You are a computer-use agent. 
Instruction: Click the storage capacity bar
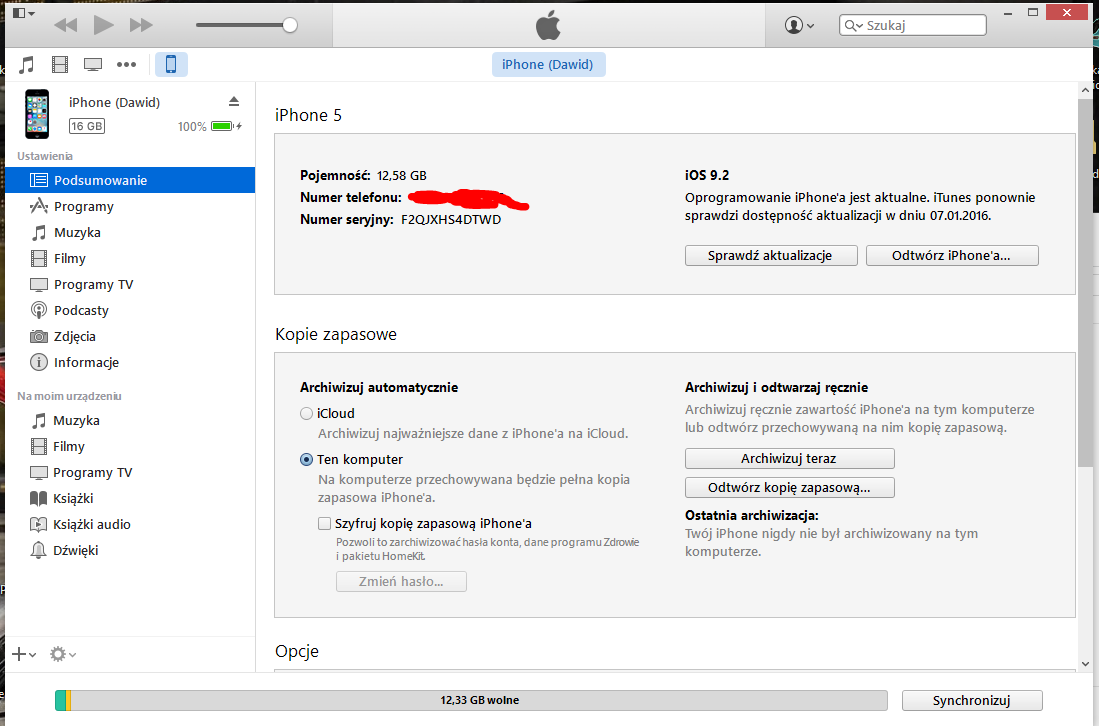471,700
